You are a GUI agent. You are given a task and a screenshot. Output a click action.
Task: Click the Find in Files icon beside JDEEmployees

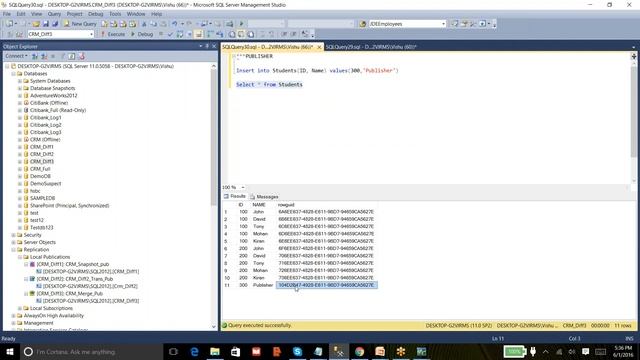pyautogui.click(x=362, y=24)
